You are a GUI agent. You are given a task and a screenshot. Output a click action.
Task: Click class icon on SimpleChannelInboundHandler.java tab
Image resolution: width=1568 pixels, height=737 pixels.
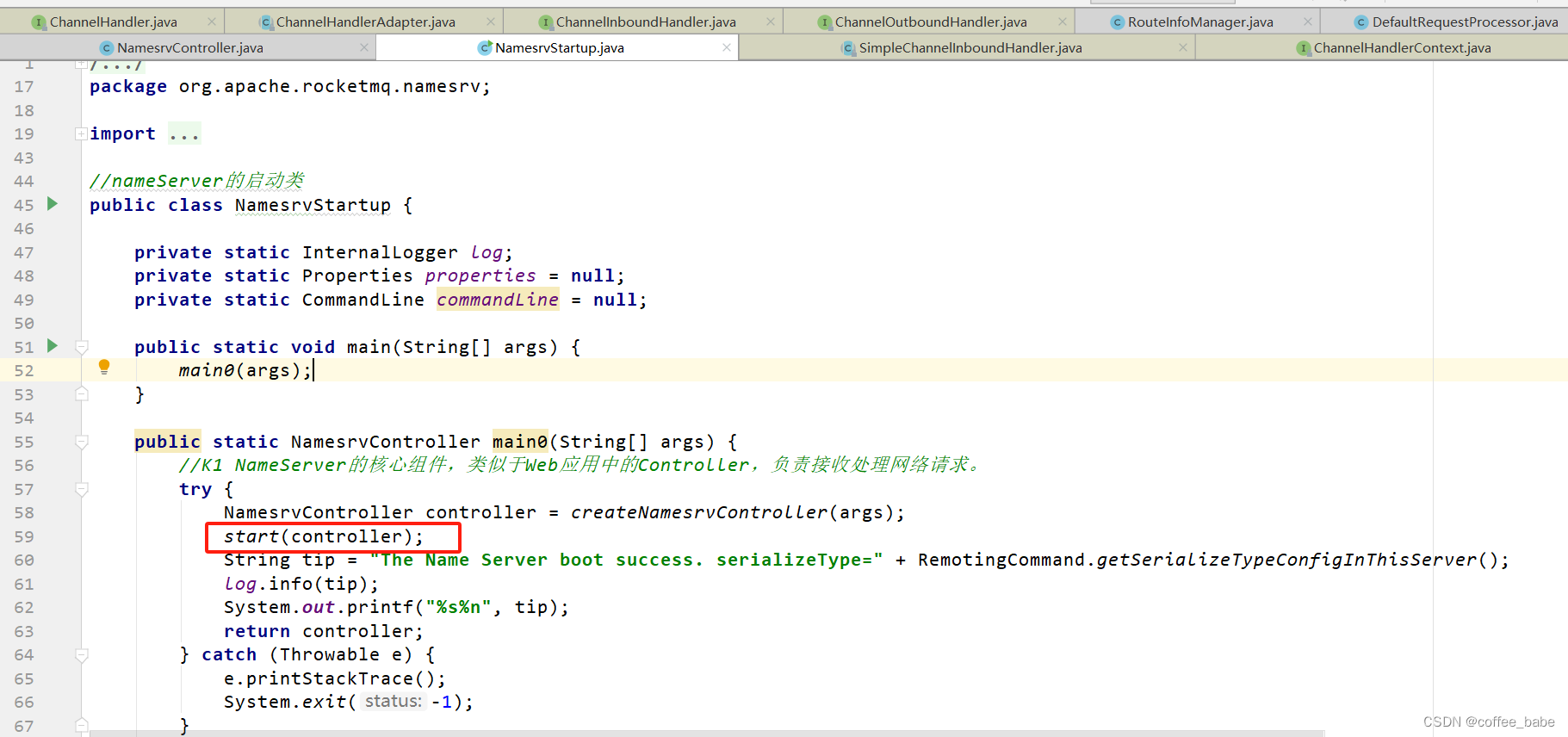(848, 48)
